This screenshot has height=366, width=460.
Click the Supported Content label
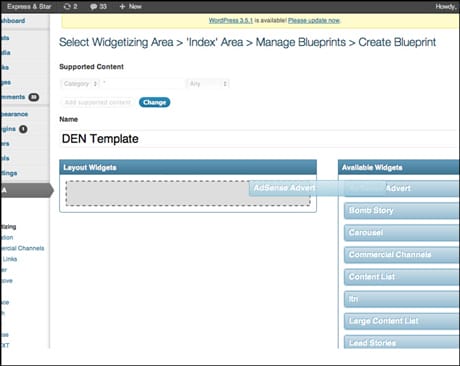91,67
